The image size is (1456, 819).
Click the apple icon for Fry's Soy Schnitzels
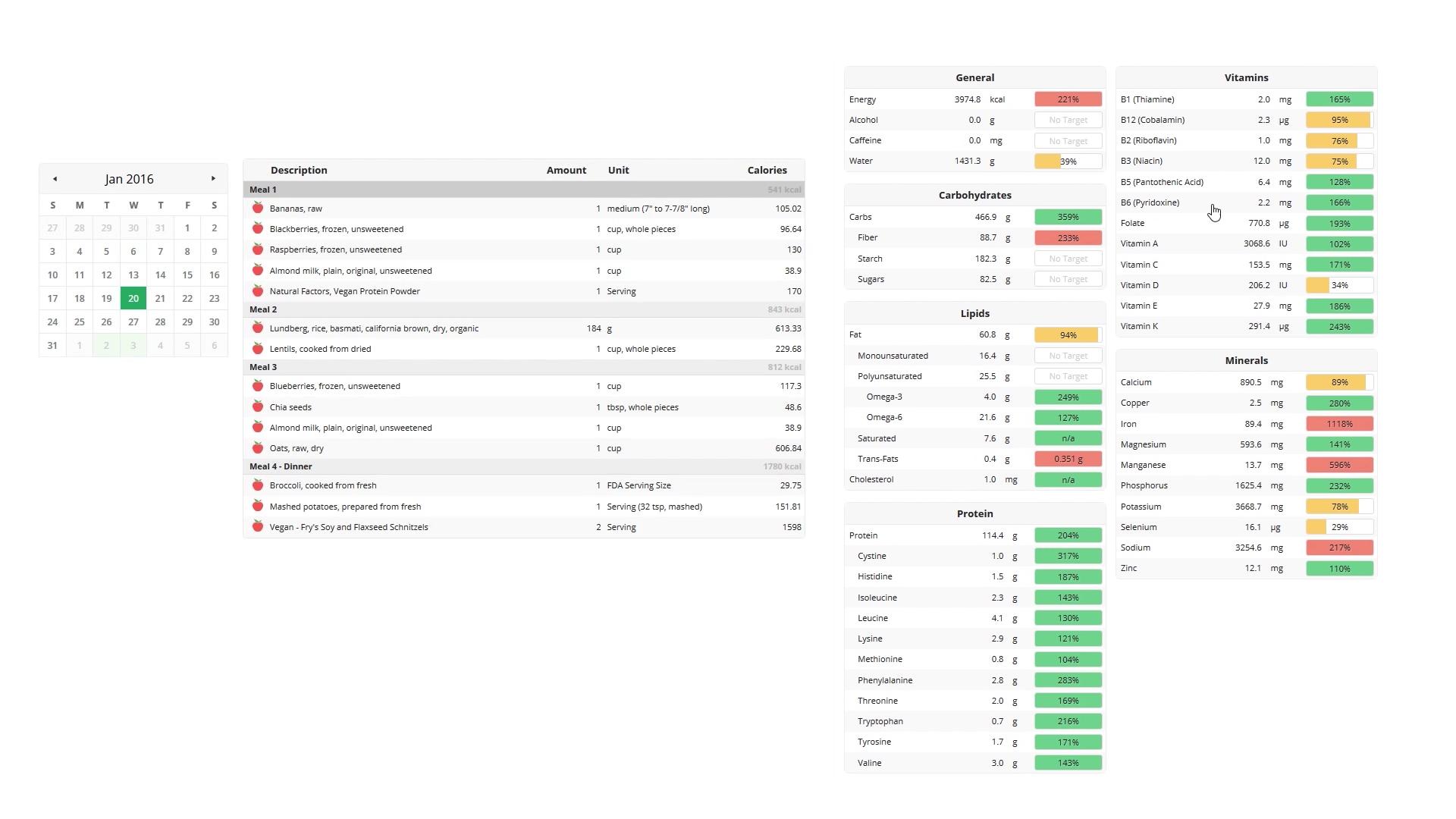[258, 527]
